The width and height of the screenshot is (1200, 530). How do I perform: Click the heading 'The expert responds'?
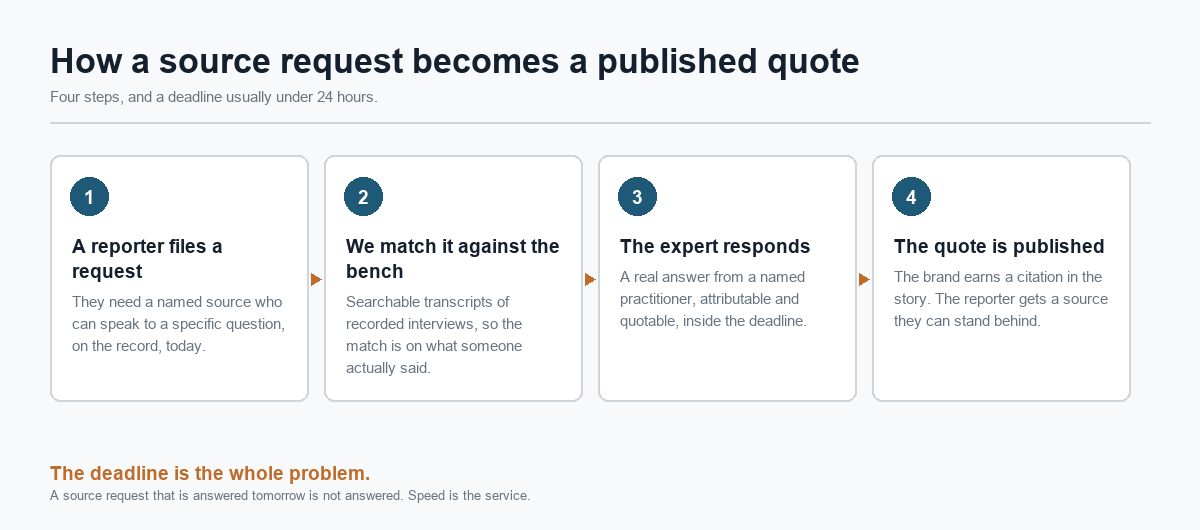(715, 247)
